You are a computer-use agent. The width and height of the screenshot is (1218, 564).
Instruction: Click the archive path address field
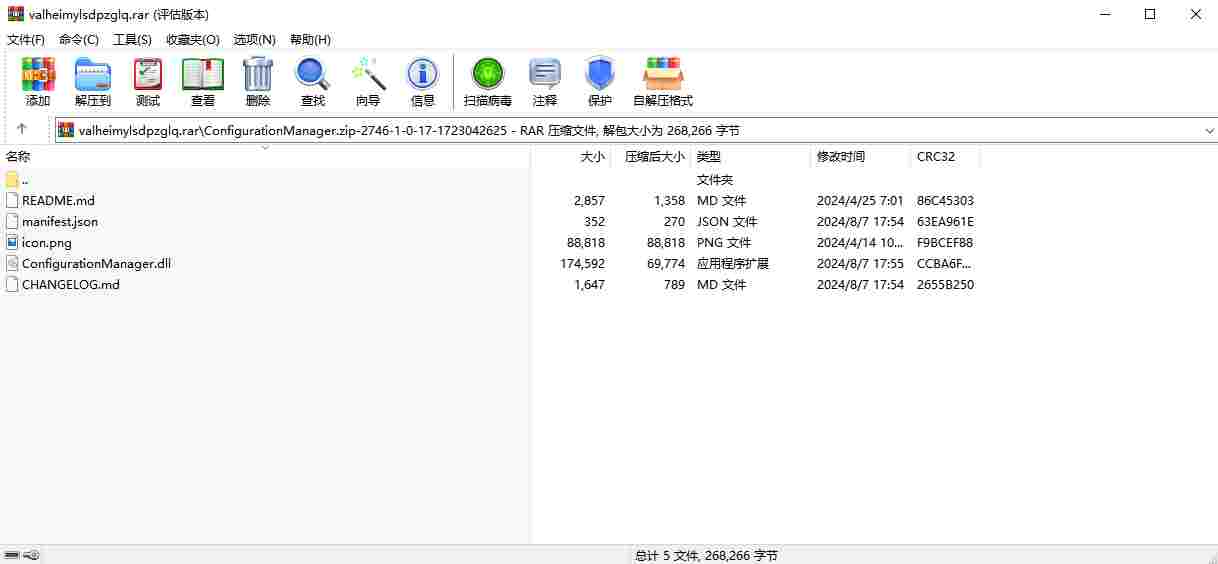tap(636, 130)
